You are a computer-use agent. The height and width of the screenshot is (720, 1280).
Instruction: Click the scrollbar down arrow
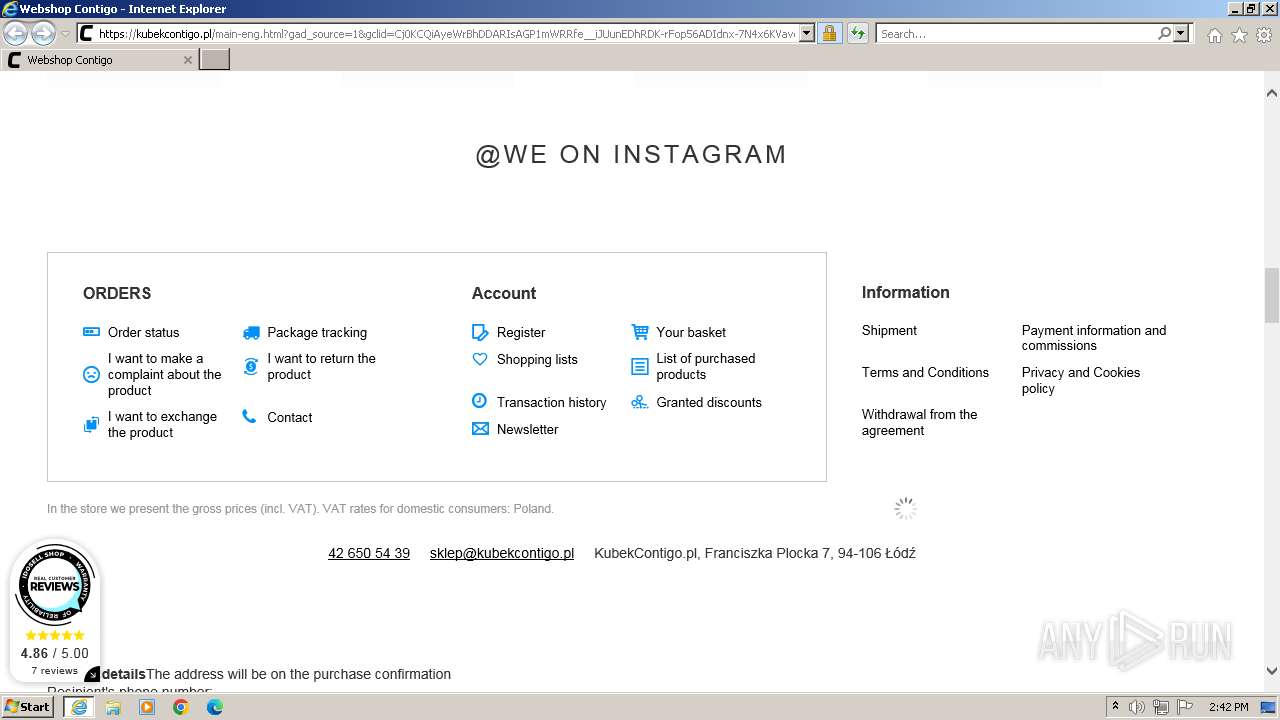(1272, 671)
